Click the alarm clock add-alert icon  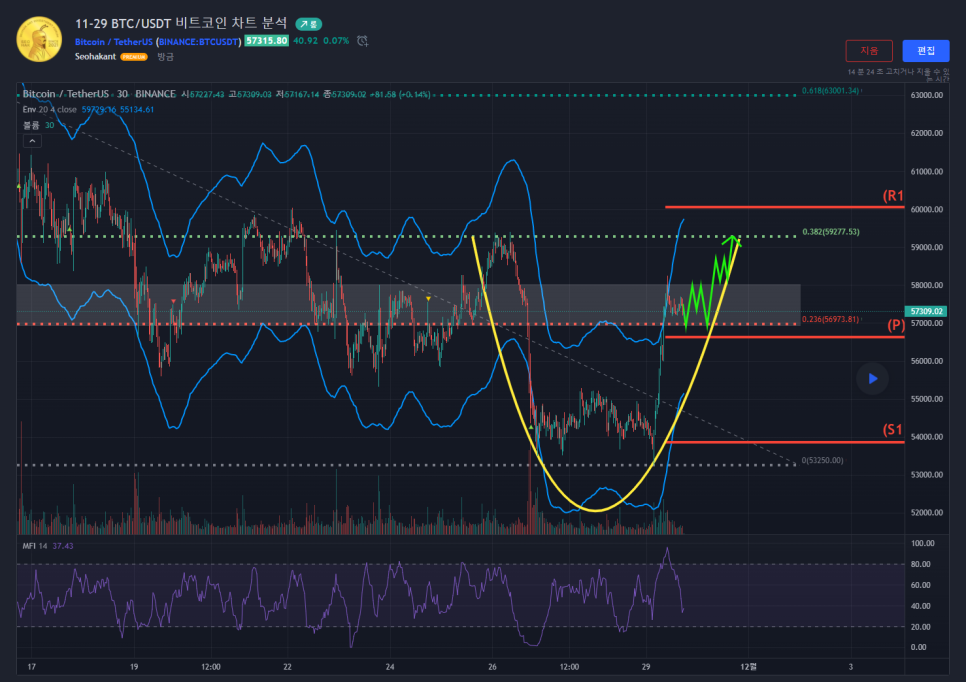[x=362, y=41]
